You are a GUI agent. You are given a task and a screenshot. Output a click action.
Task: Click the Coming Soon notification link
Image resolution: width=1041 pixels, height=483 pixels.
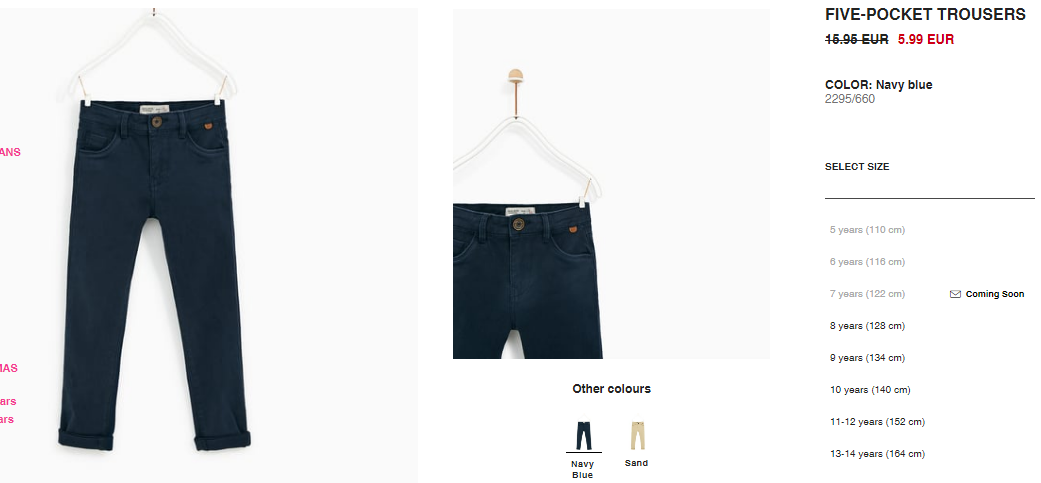click(x=995, y=294)
